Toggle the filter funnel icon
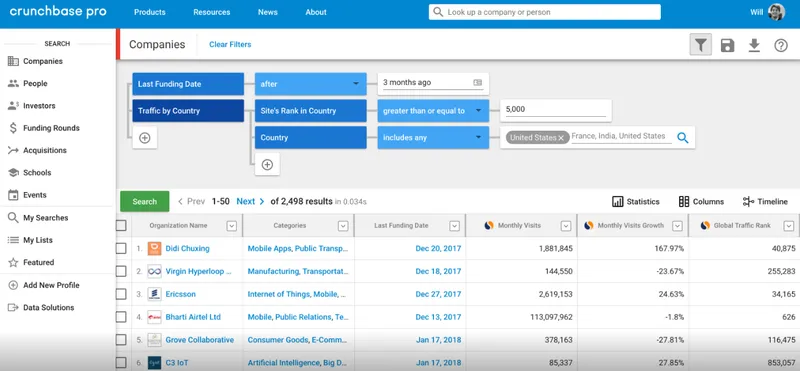The width and height of the screenshot is (800, 371). click(x=701, y=45)
